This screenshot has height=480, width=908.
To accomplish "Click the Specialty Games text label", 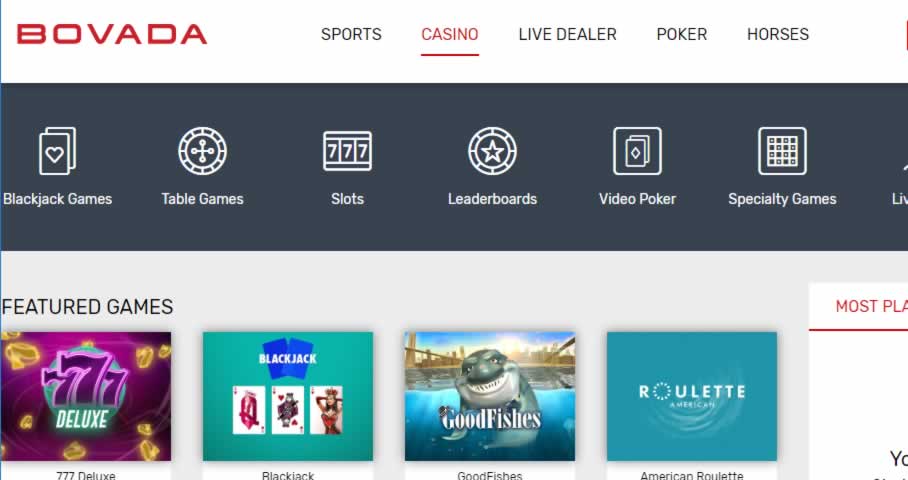I will tap(782, 199).
